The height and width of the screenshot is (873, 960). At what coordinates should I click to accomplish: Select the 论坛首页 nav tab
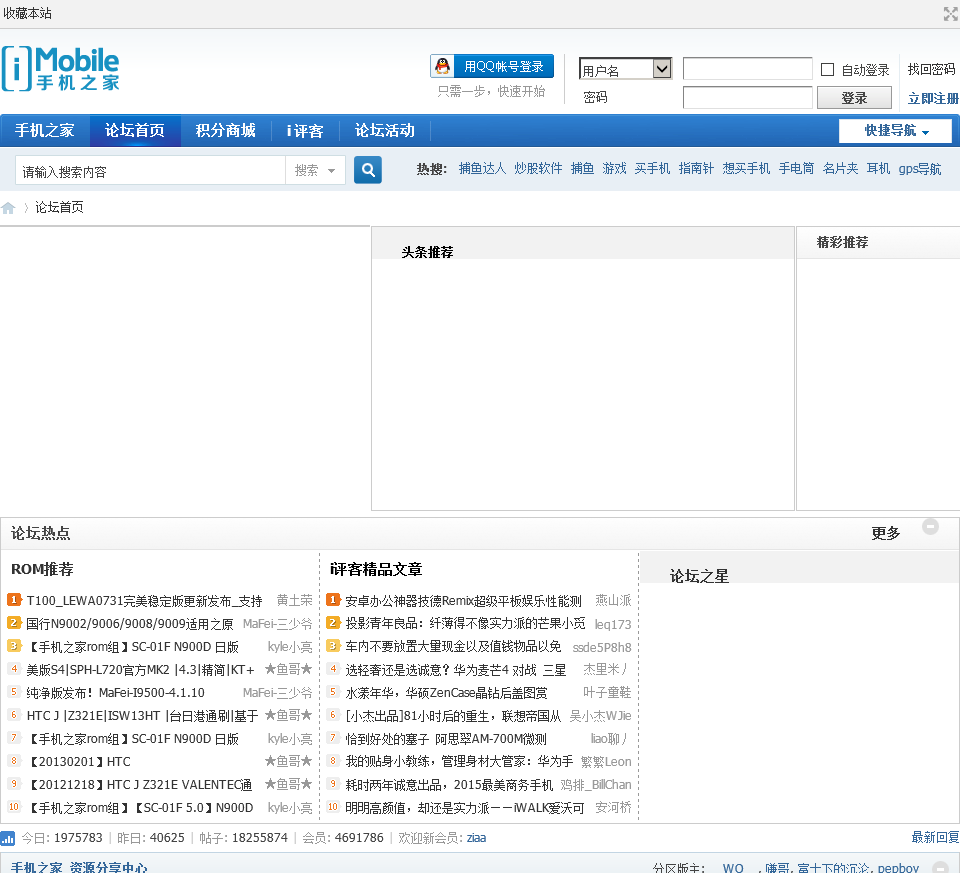click(135, 130)
